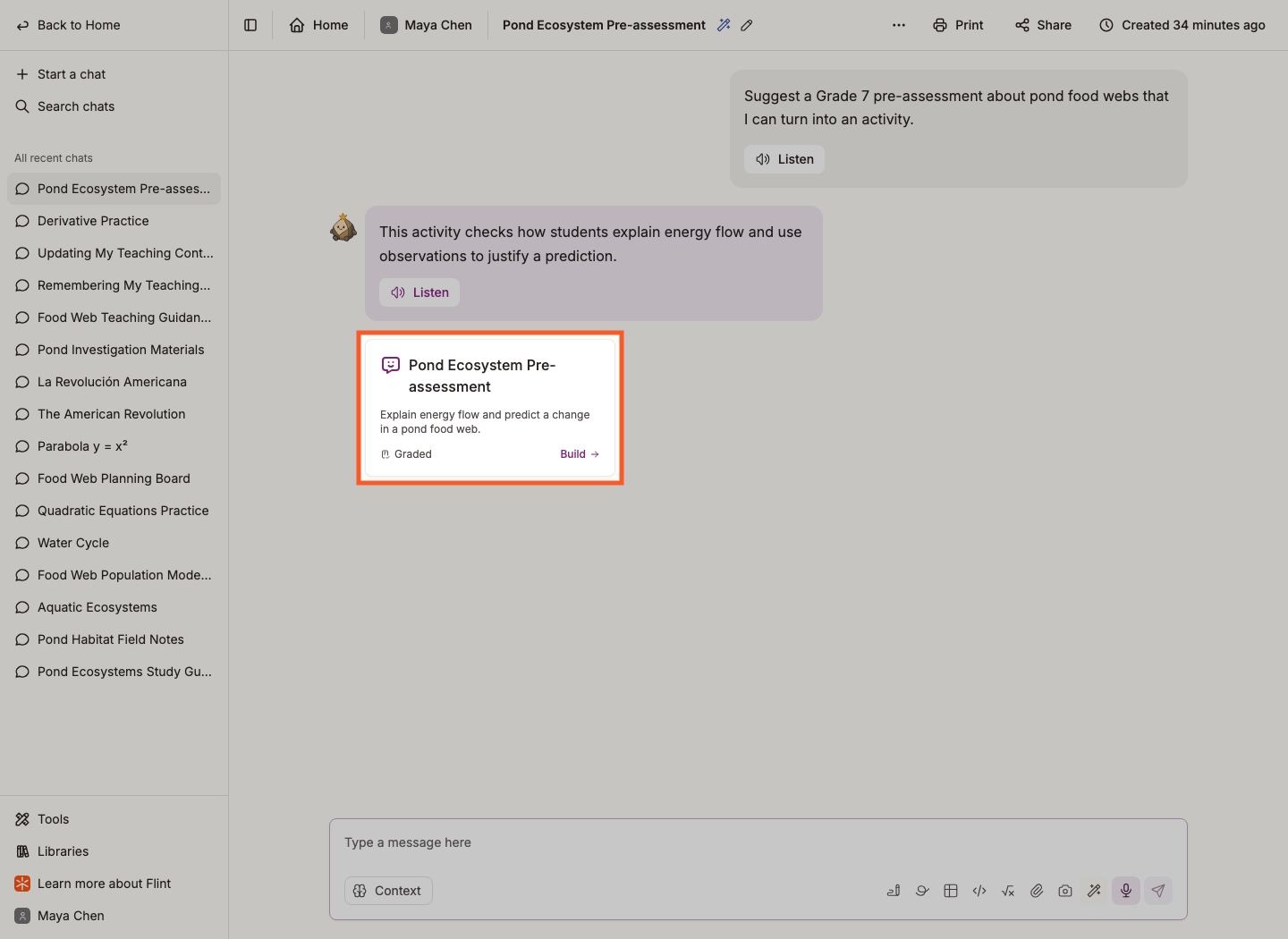
Task: Click the handwriting pen input icon
Action: (x=894, y=891)
